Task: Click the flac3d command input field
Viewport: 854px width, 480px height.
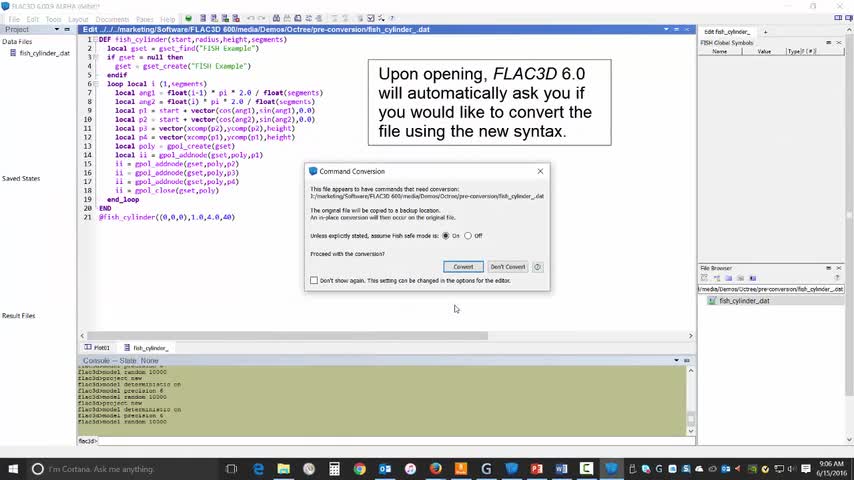Action: click(x=396, y=441)
